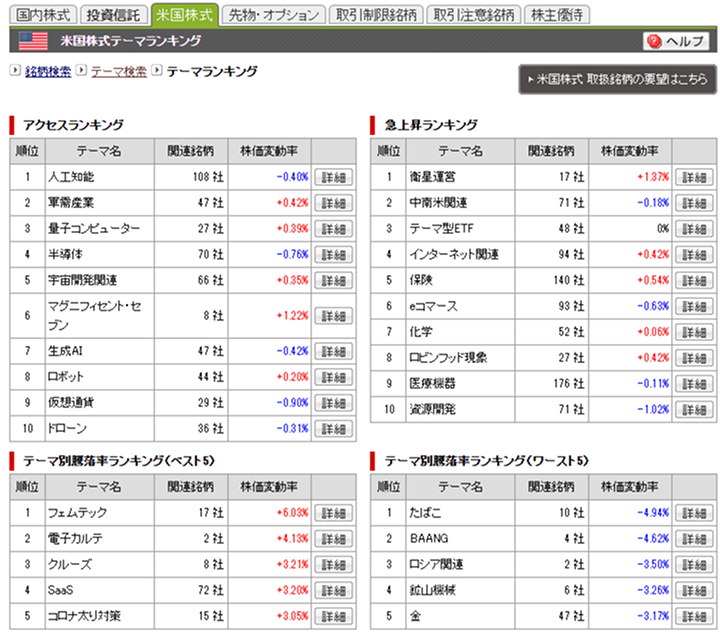Open 詳細 for 中南米関連 theme
720x641 pixels.
tap(694, 203)
